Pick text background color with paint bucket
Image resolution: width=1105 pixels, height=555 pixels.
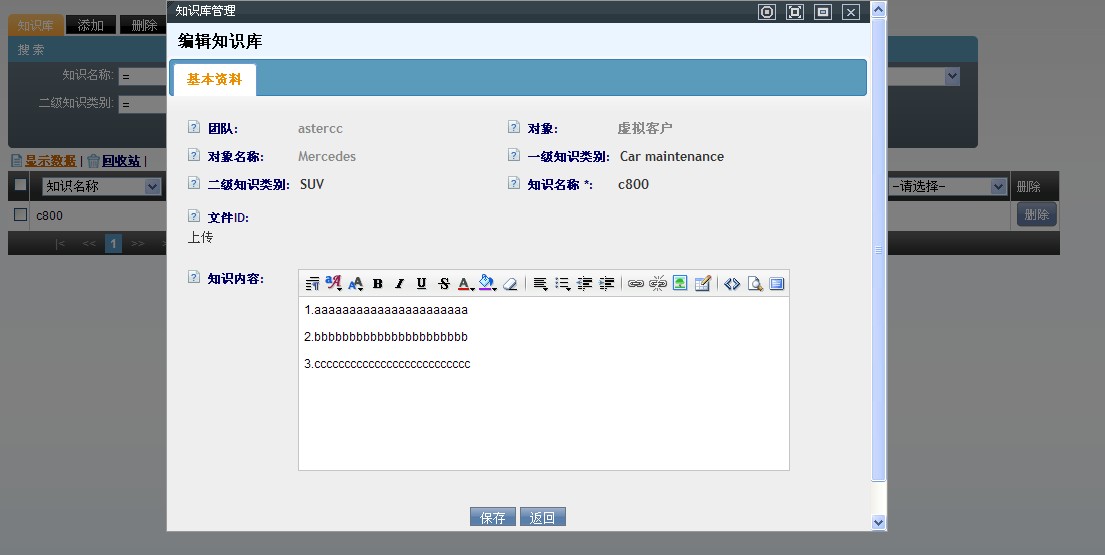click(x=485, y=284)
